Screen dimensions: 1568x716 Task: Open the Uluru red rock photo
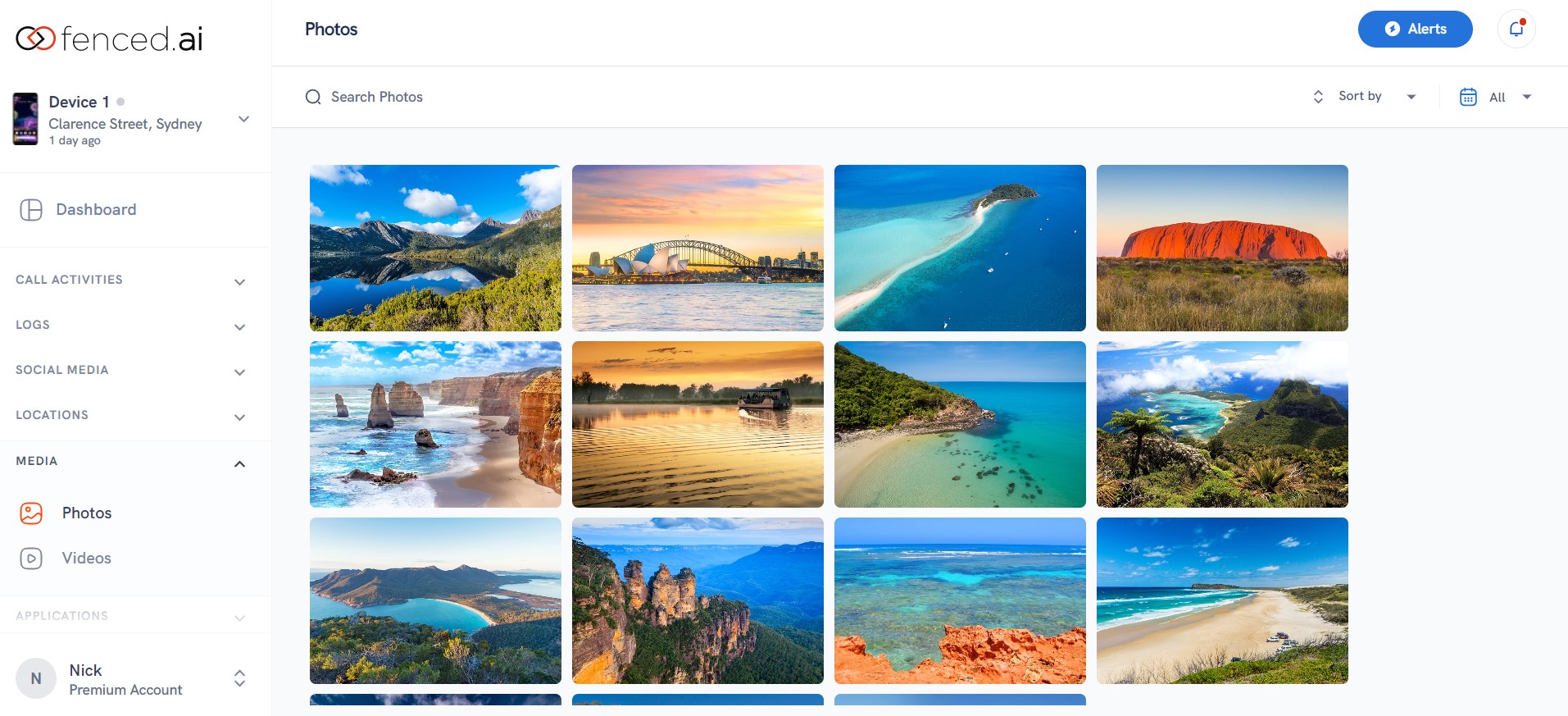click(x=1222, y=248)
